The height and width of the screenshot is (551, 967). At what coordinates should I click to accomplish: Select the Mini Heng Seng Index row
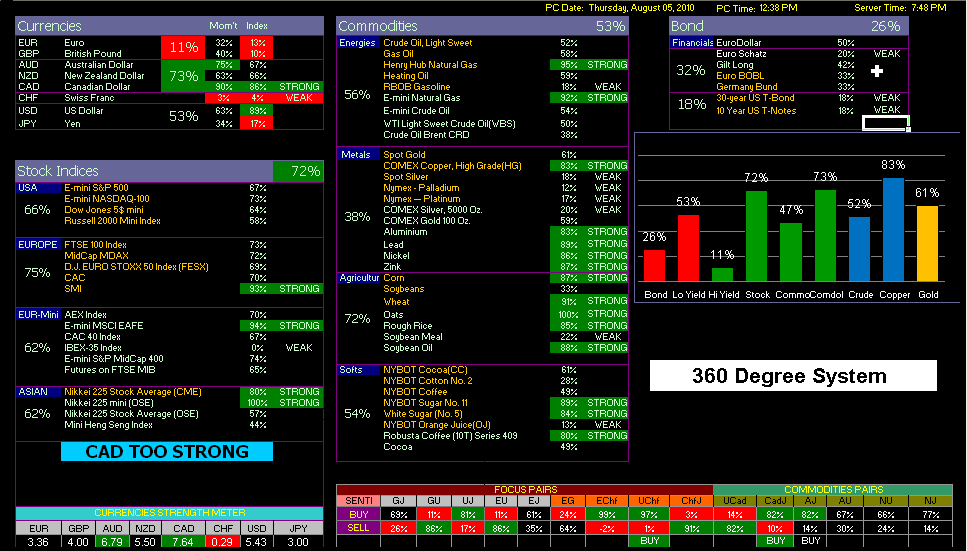tap(169, 425)
